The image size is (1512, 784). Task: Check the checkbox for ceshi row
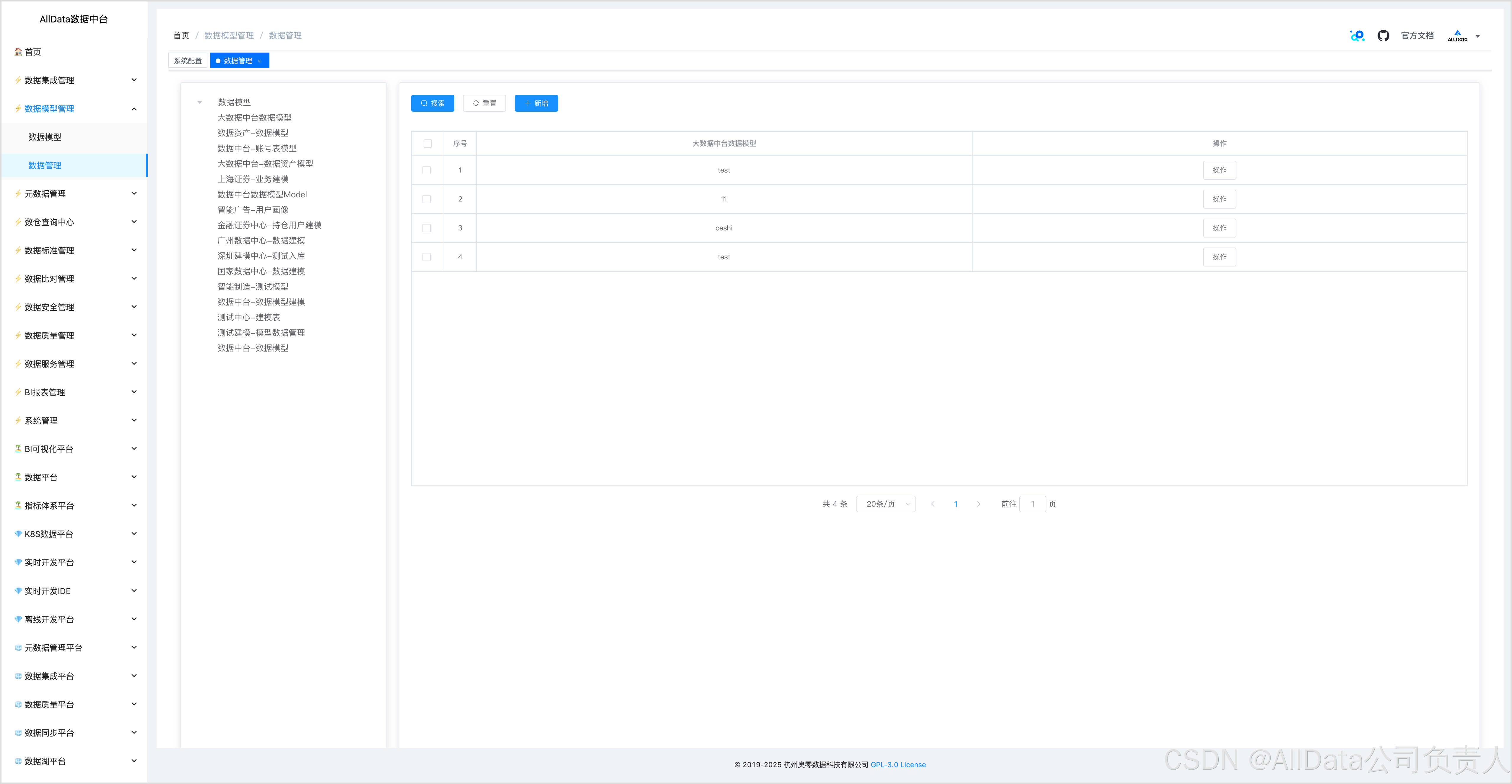(x=427, y=228)
